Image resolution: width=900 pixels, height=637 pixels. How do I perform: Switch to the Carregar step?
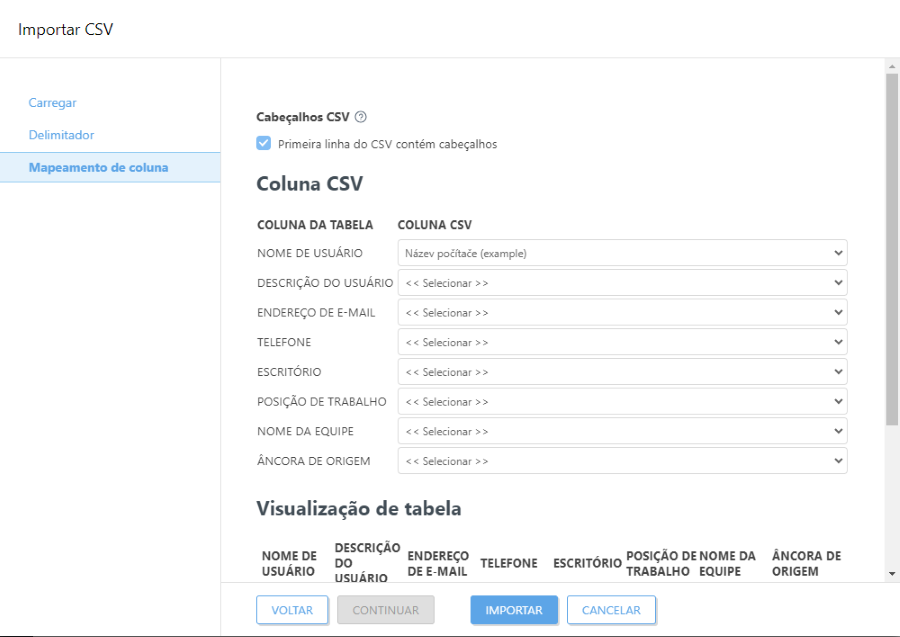(x=51, y=103)
